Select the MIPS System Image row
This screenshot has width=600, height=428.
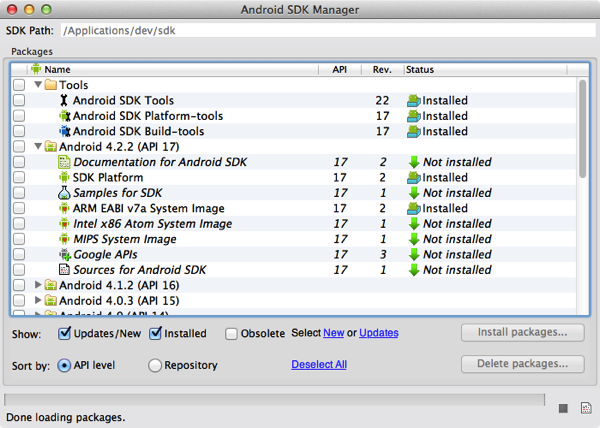[x=293, y=239]
